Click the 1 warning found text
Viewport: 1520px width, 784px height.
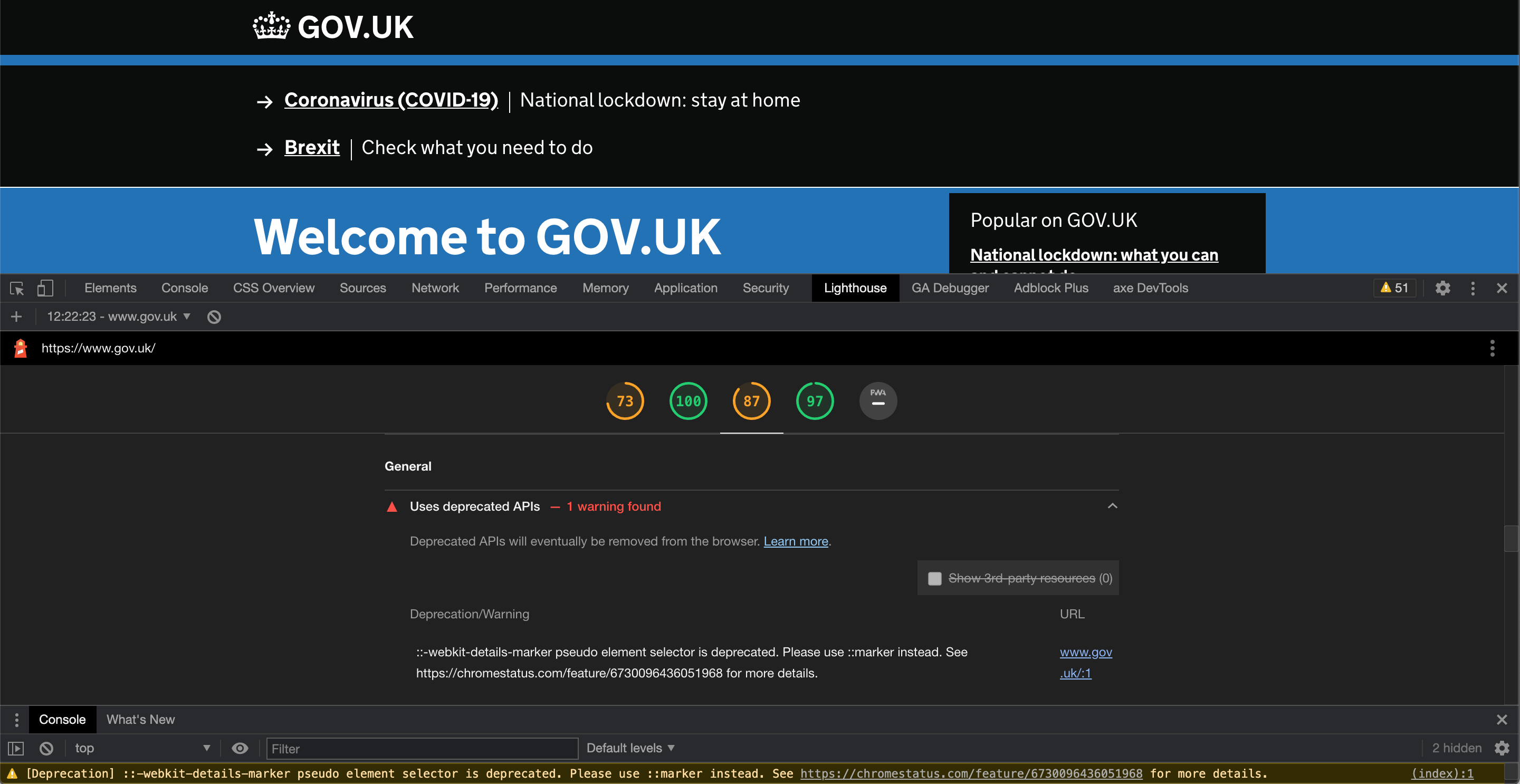tap(614, 506)
